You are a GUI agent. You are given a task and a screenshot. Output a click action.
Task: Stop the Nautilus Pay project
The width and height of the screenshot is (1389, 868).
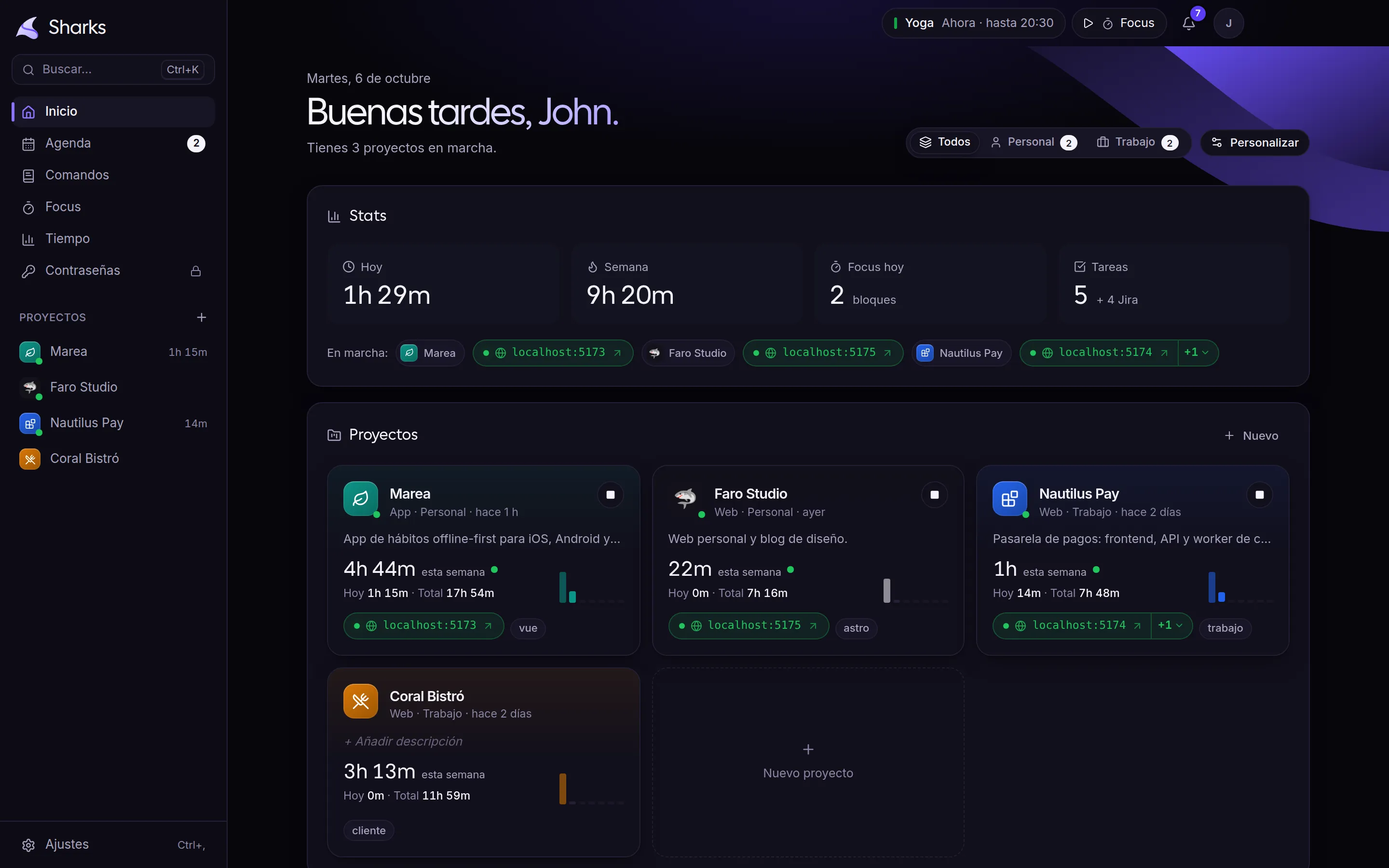[1259, 495]
